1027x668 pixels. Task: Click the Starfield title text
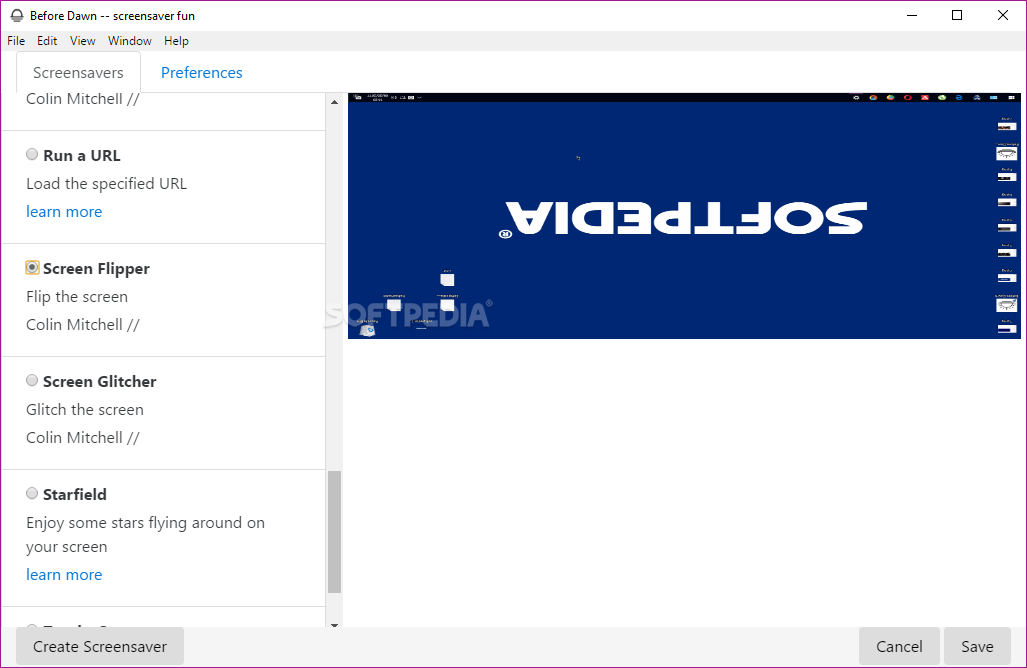click(x=75, y=494)
